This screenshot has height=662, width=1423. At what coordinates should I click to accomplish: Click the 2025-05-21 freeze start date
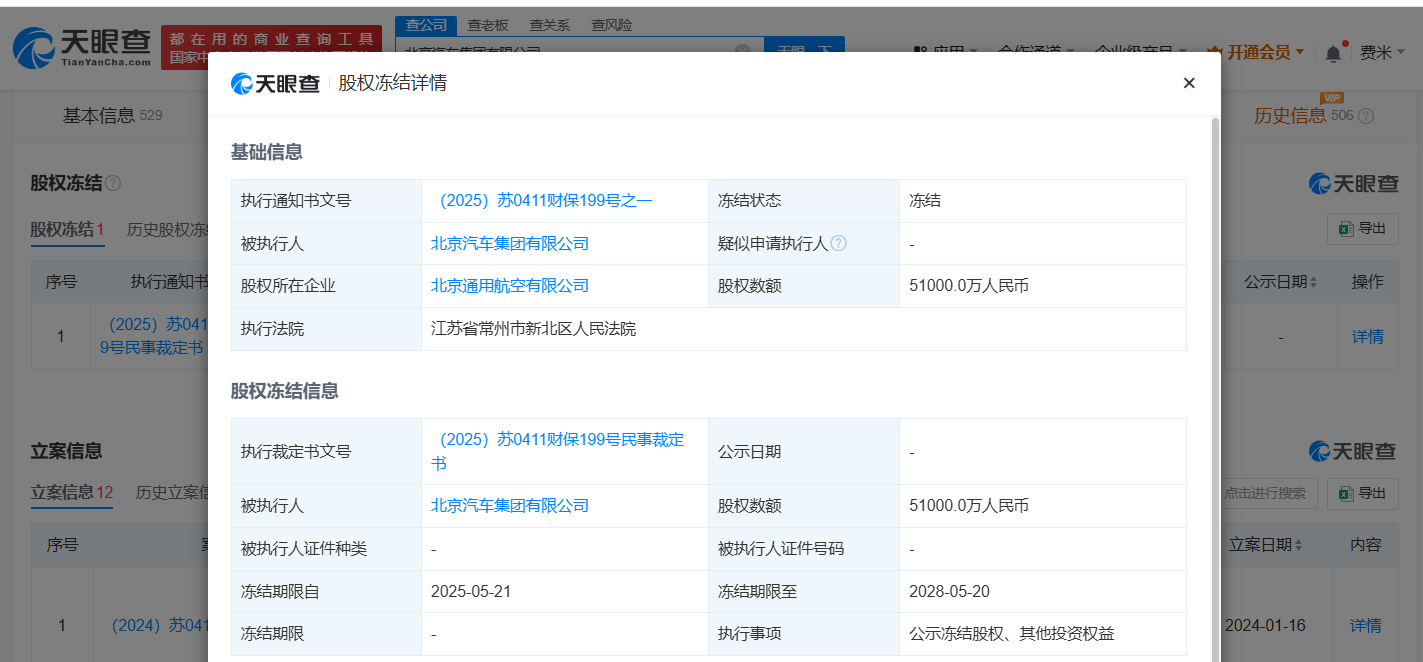pyautogui.click(x=471, y=592)
